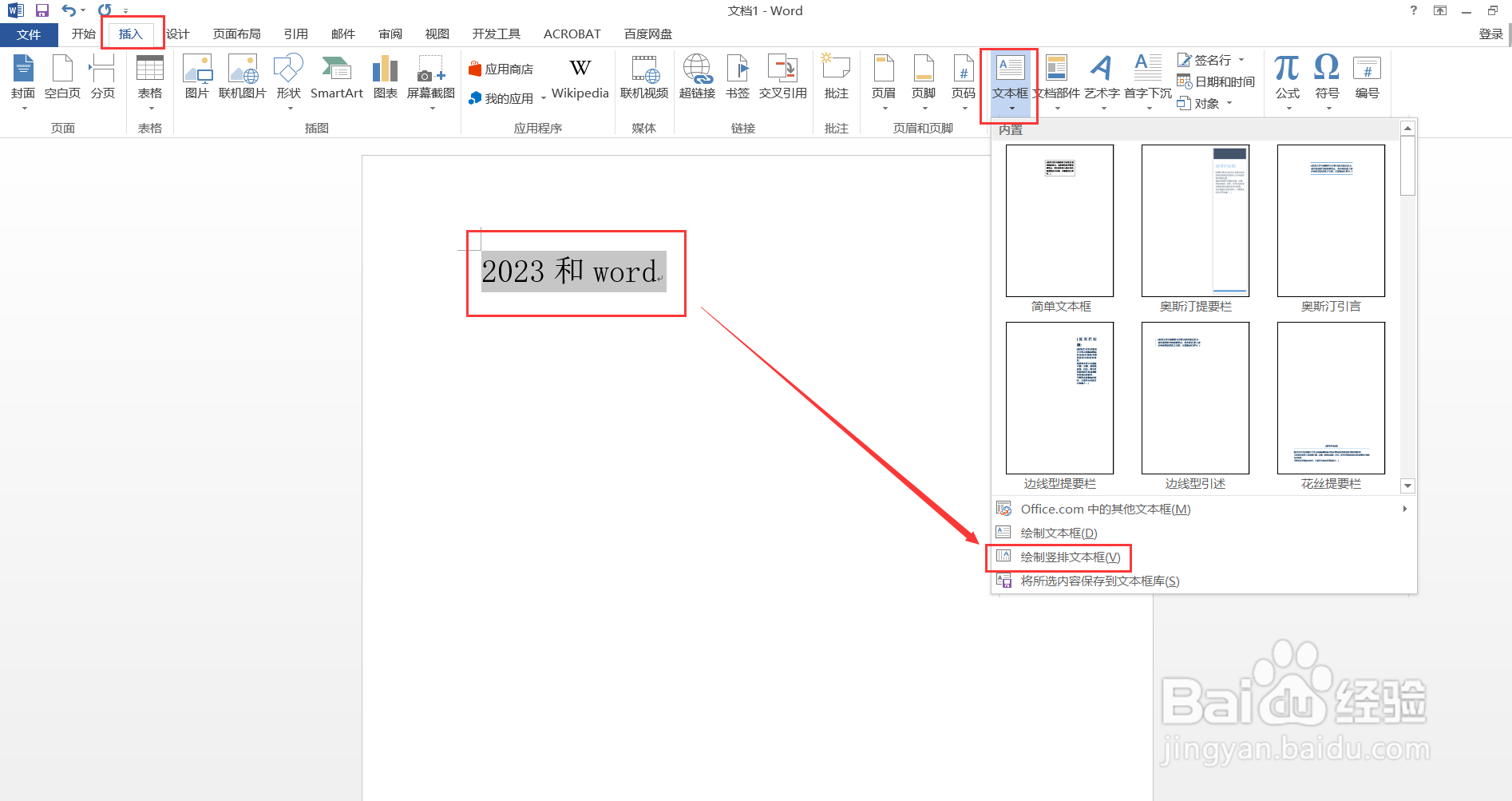
Task: Open the screenshot (屏幕截图) tool
Action: point(431,80)
